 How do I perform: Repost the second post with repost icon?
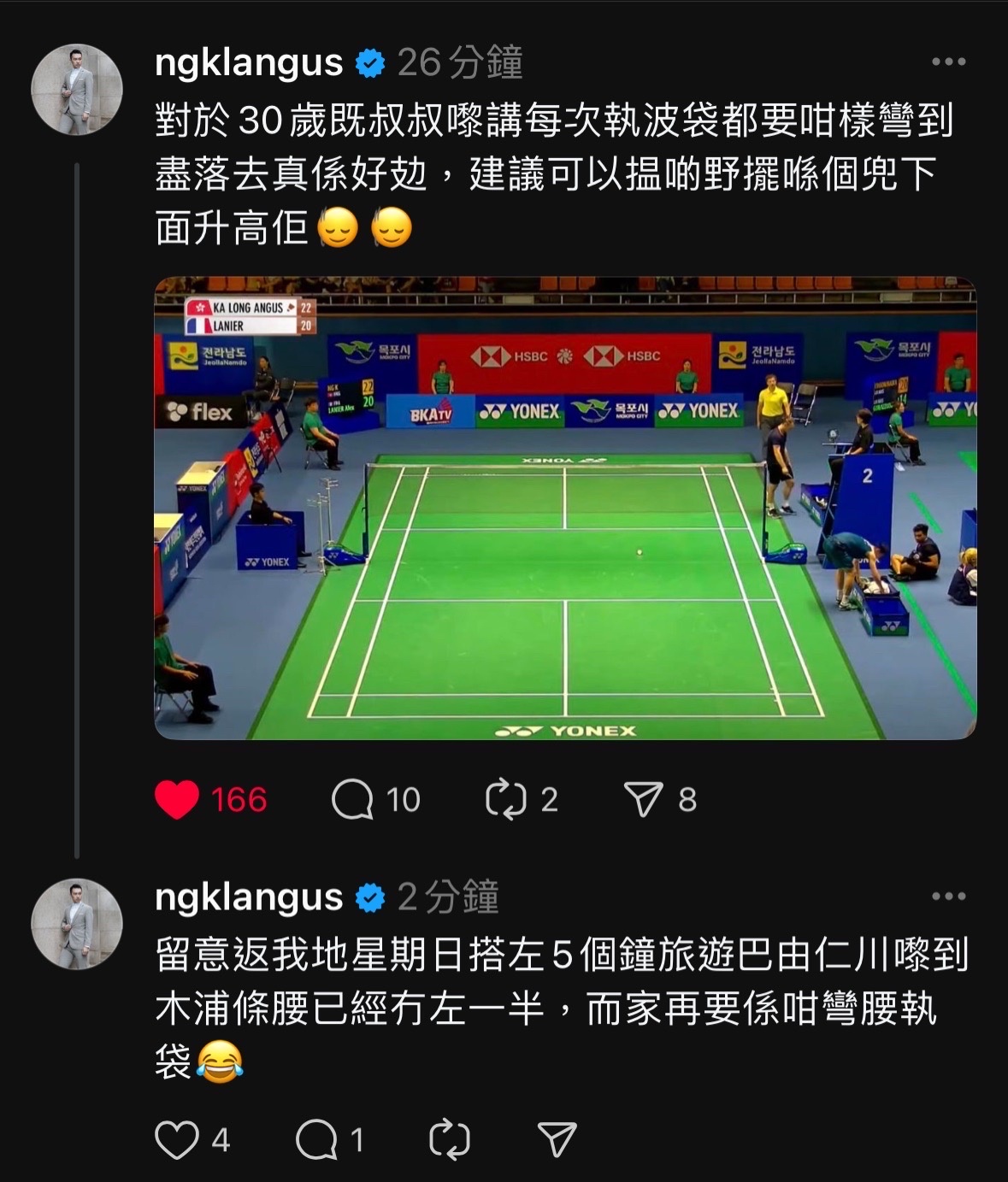(449, 1139)
